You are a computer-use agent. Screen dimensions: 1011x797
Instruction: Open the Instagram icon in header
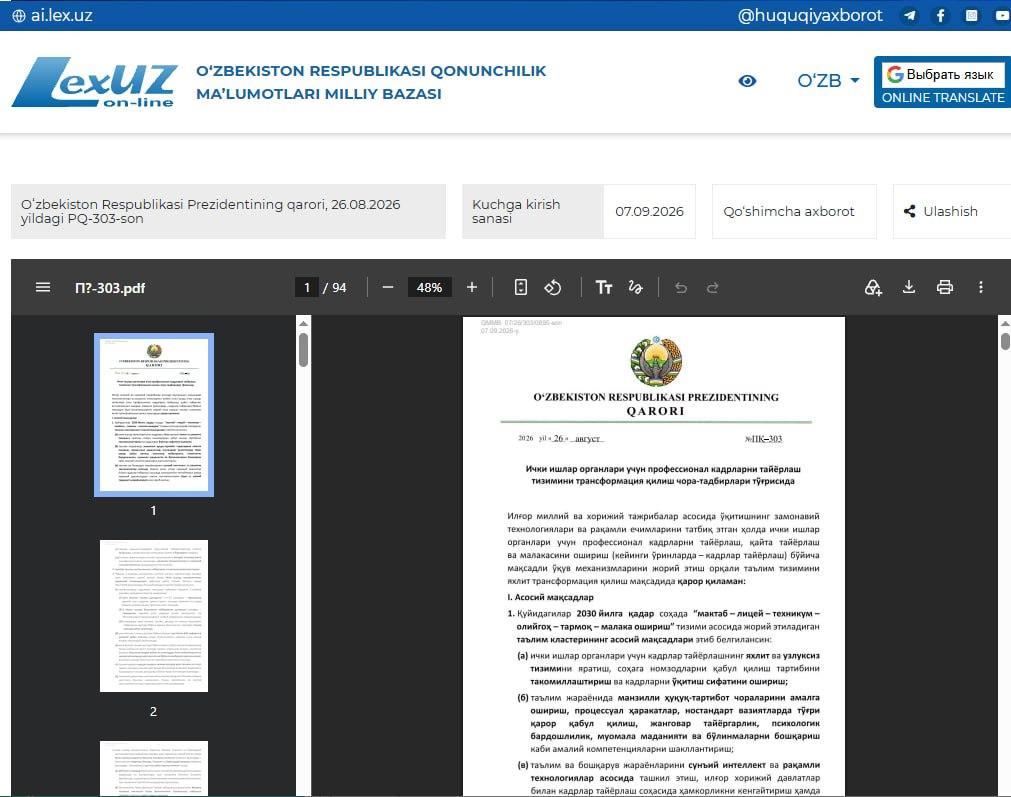pos(972,15)
